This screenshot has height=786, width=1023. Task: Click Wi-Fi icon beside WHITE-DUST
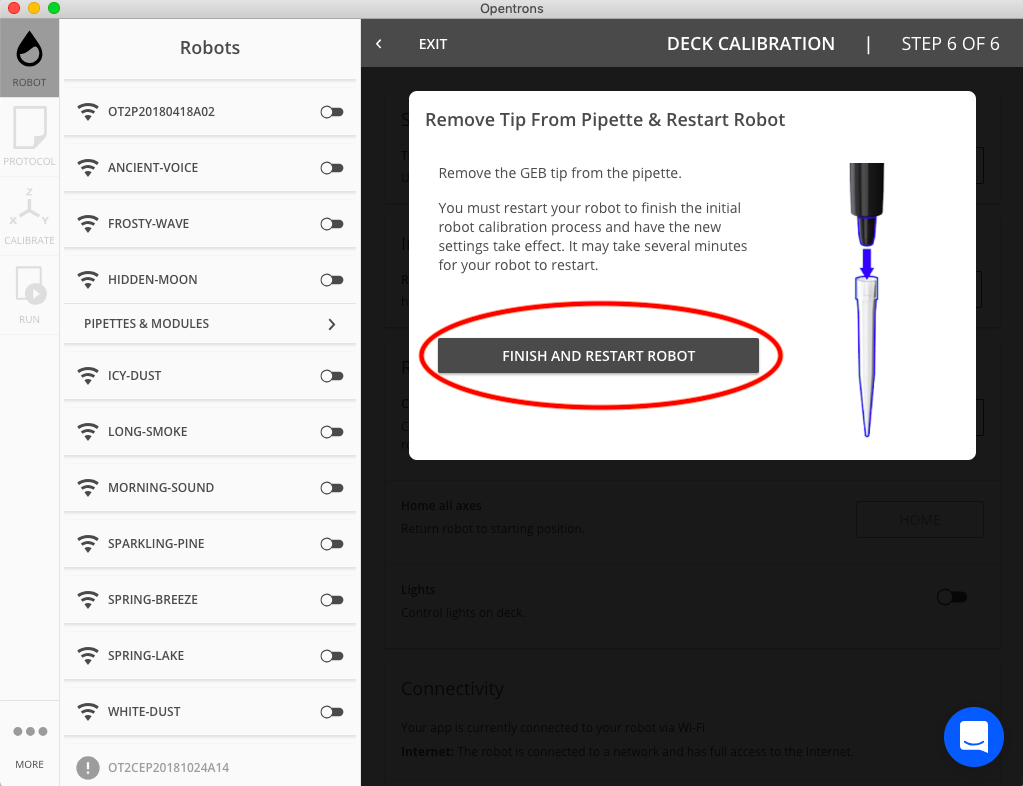[88, 712]
